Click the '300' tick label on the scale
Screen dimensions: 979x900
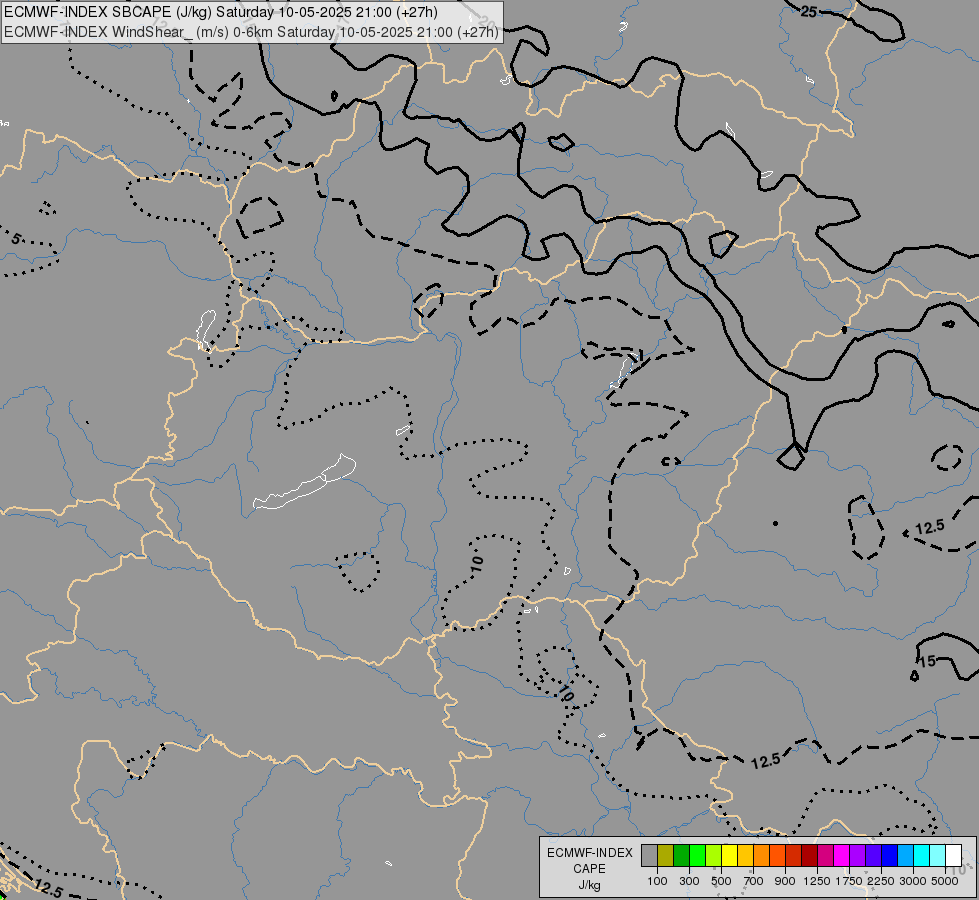pyautogui.click(x=689, y=881)
